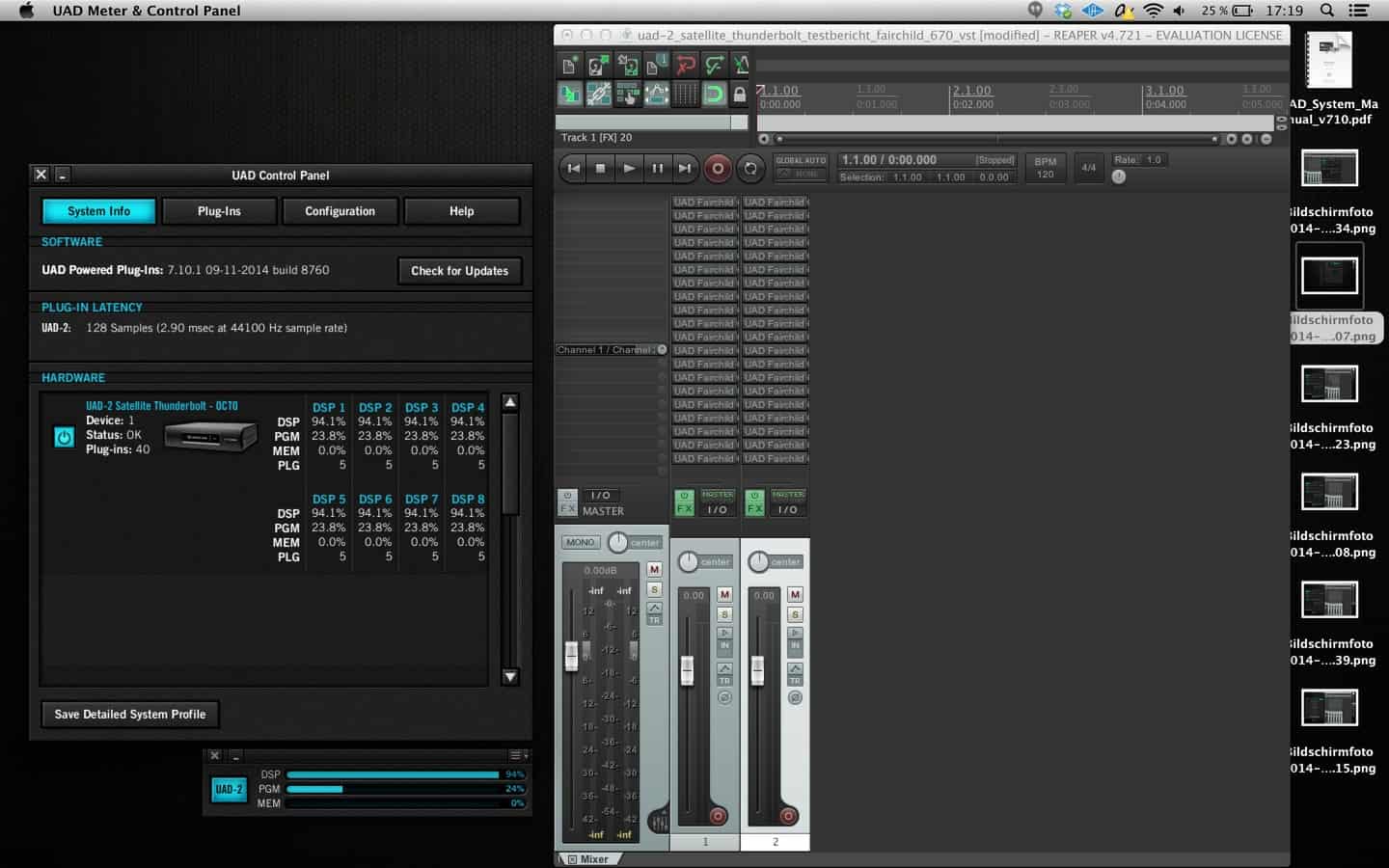1389x868 pixels.
Task: Open the time signature 4/4 selector
Action: (1088, 168)
